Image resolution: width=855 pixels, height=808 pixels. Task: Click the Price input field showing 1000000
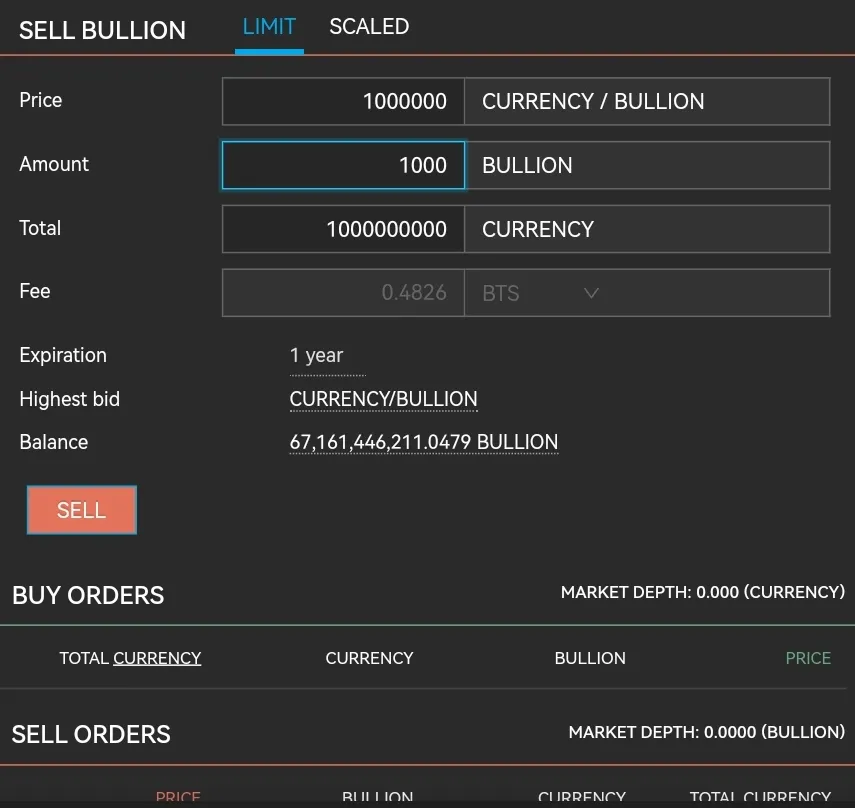(343, 101)
